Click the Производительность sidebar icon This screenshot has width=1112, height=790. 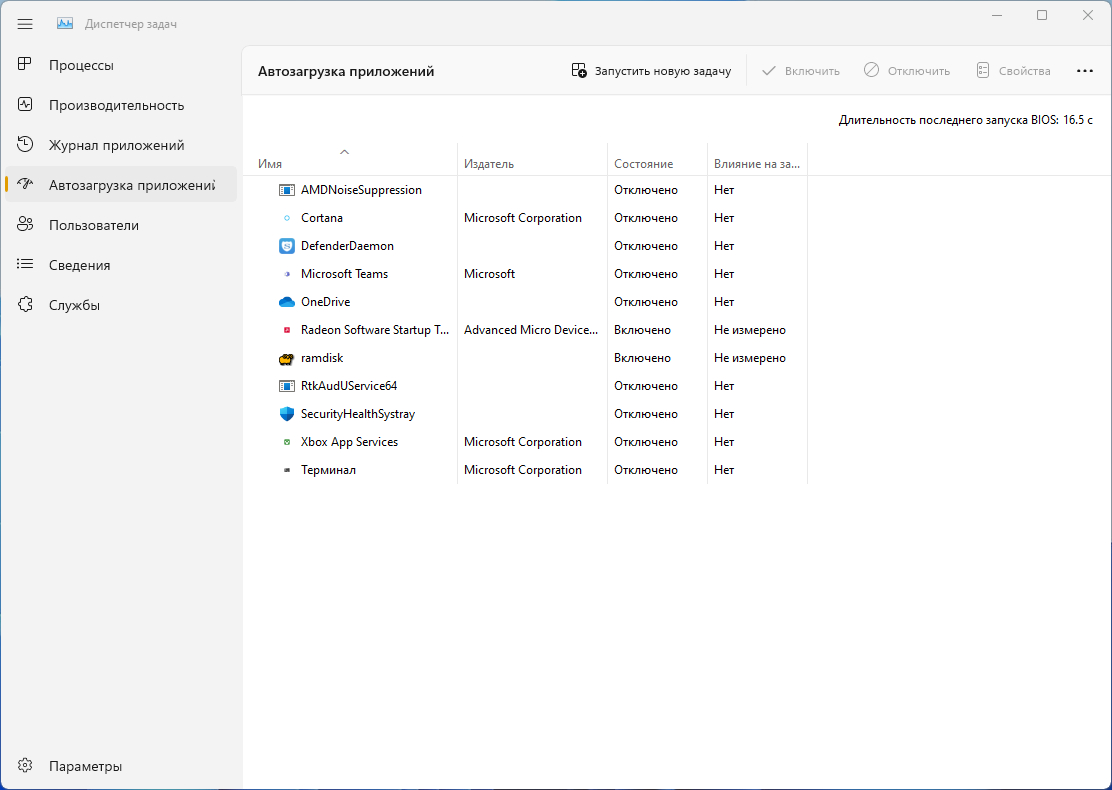click(25, 105)
